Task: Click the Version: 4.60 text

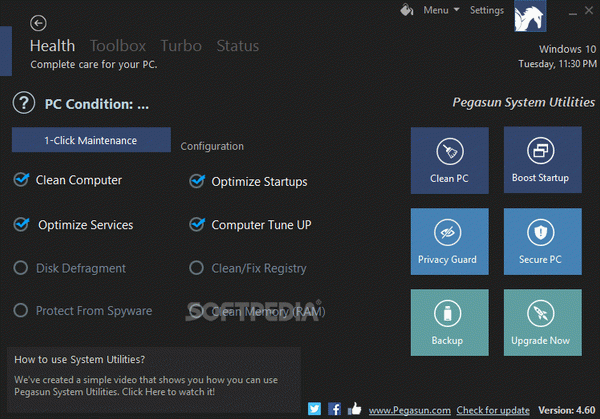Action: (567, 410)
